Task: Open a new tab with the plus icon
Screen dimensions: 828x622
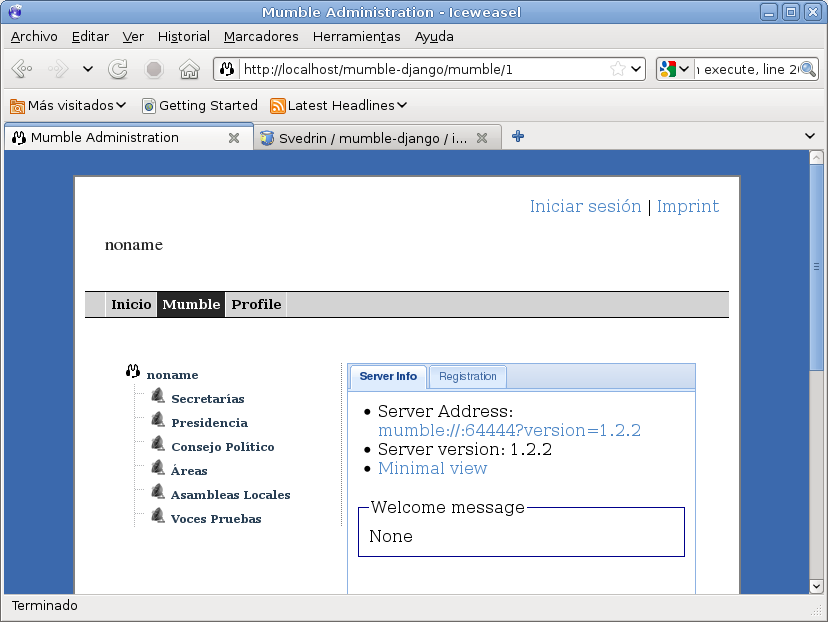Action: (x=517, y=136)
